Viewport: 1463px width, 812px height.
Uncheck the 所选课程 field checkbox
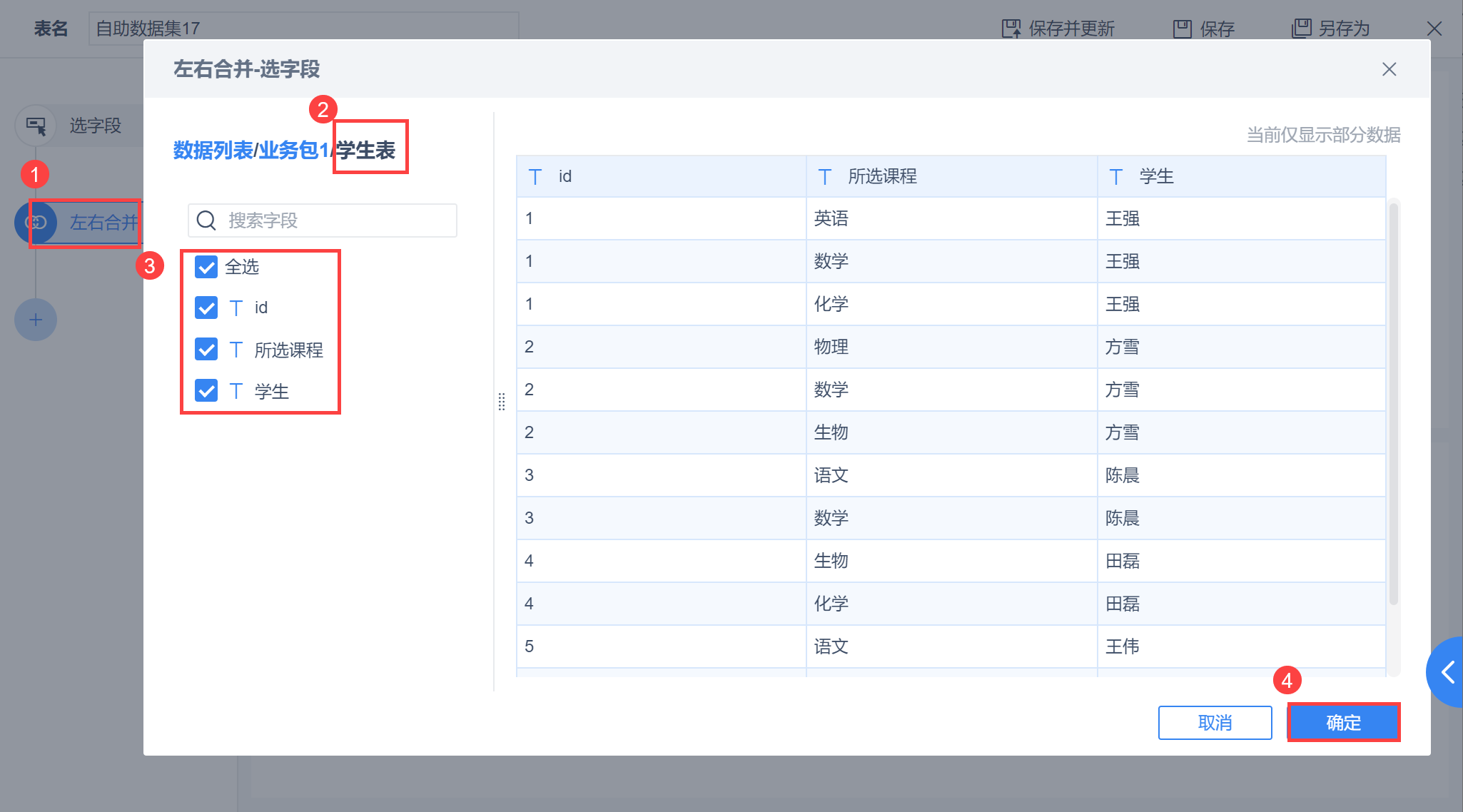(x=206, y=349)
